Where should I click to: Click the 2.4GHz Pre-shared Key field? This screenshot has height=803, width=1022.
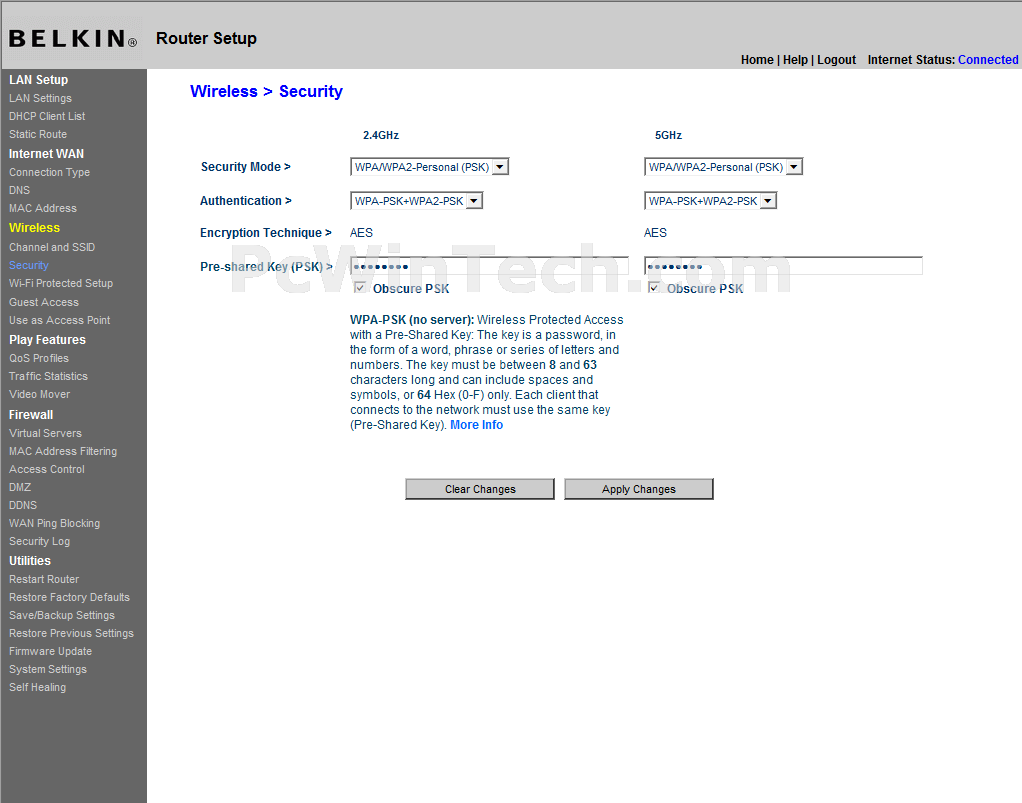(x=489, y=266)
